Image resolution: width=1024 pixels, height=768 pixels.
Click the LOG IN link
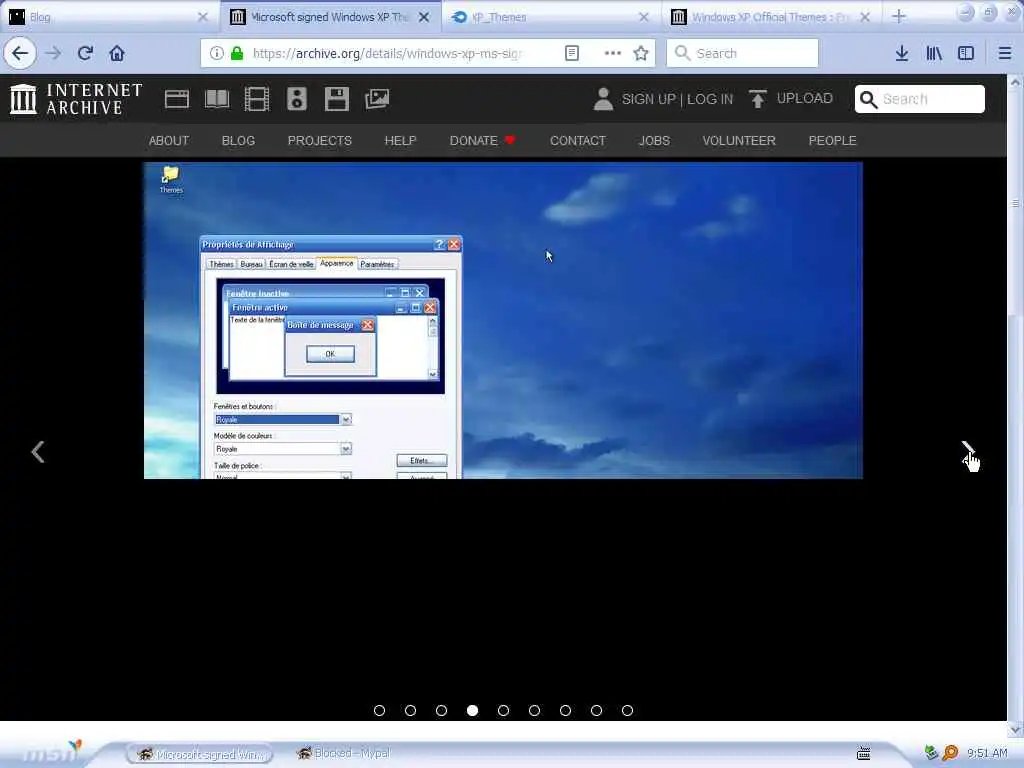(x=710, y=99)
